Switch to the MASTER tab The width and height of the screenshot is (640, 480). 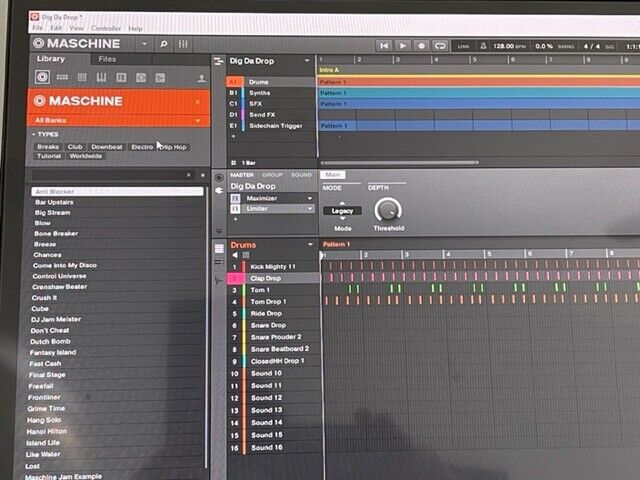[x=242, y=175]
